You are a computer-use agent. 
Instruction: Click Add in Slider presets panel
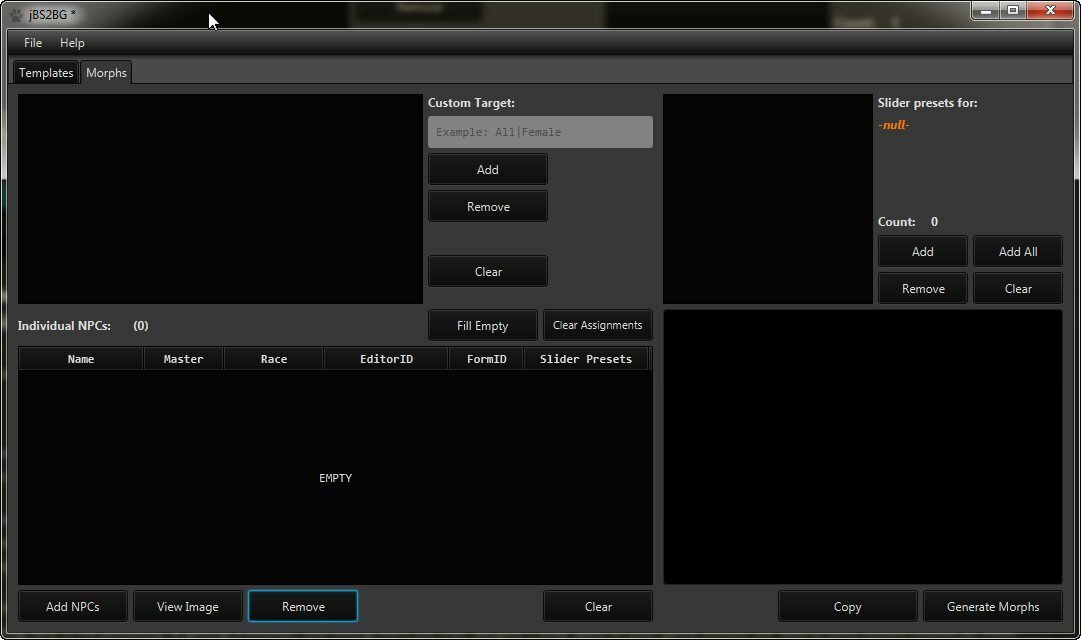point(922,252)
